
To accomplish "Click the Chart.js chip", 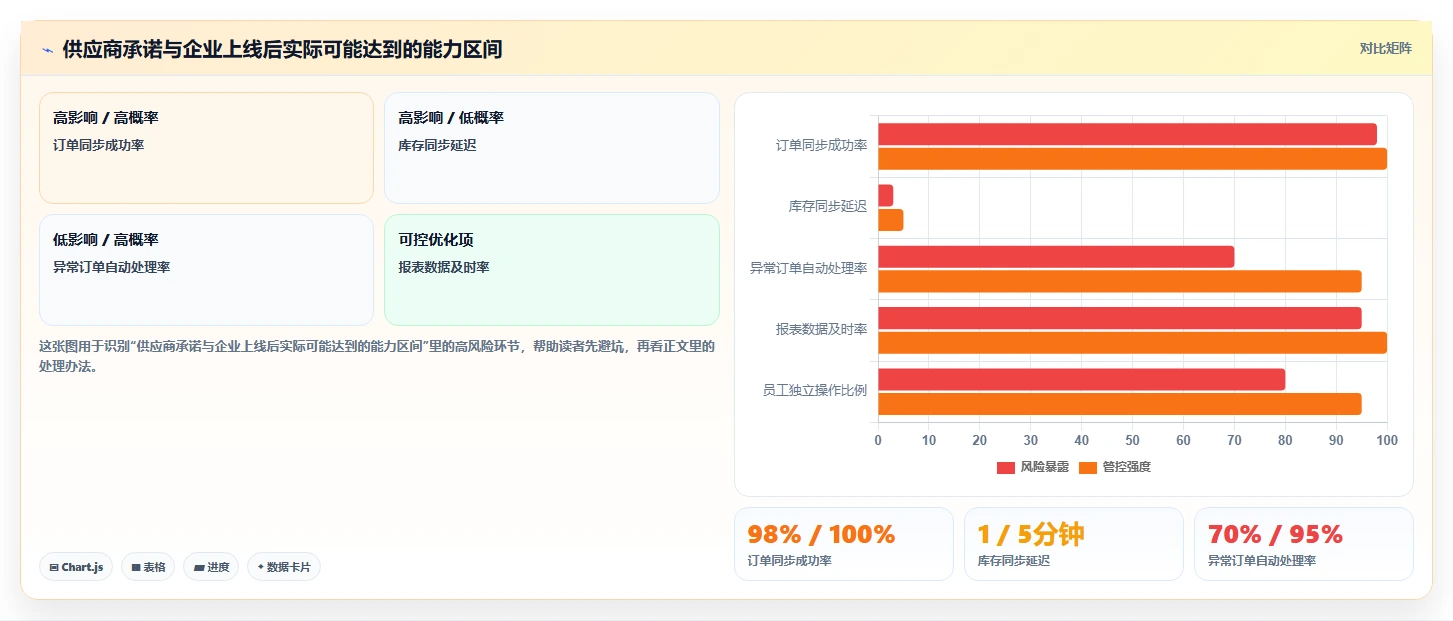I will (76, 567).
